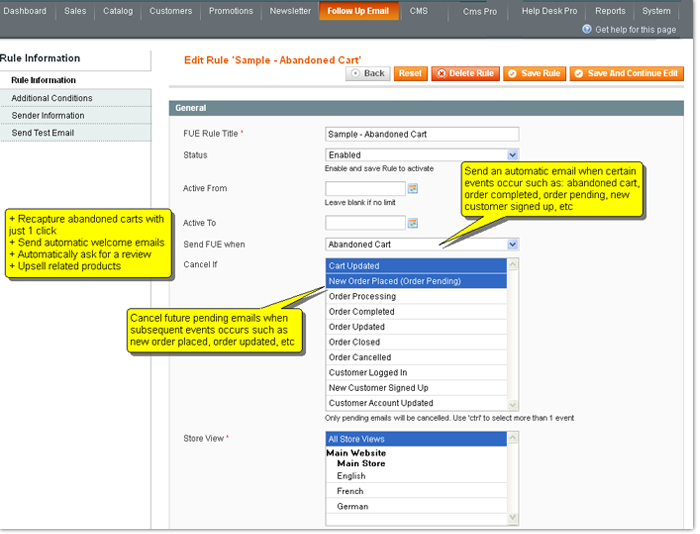Click the Delete Rule button
The width and height of the screenshot is (700, 534).
coord(465,73)
